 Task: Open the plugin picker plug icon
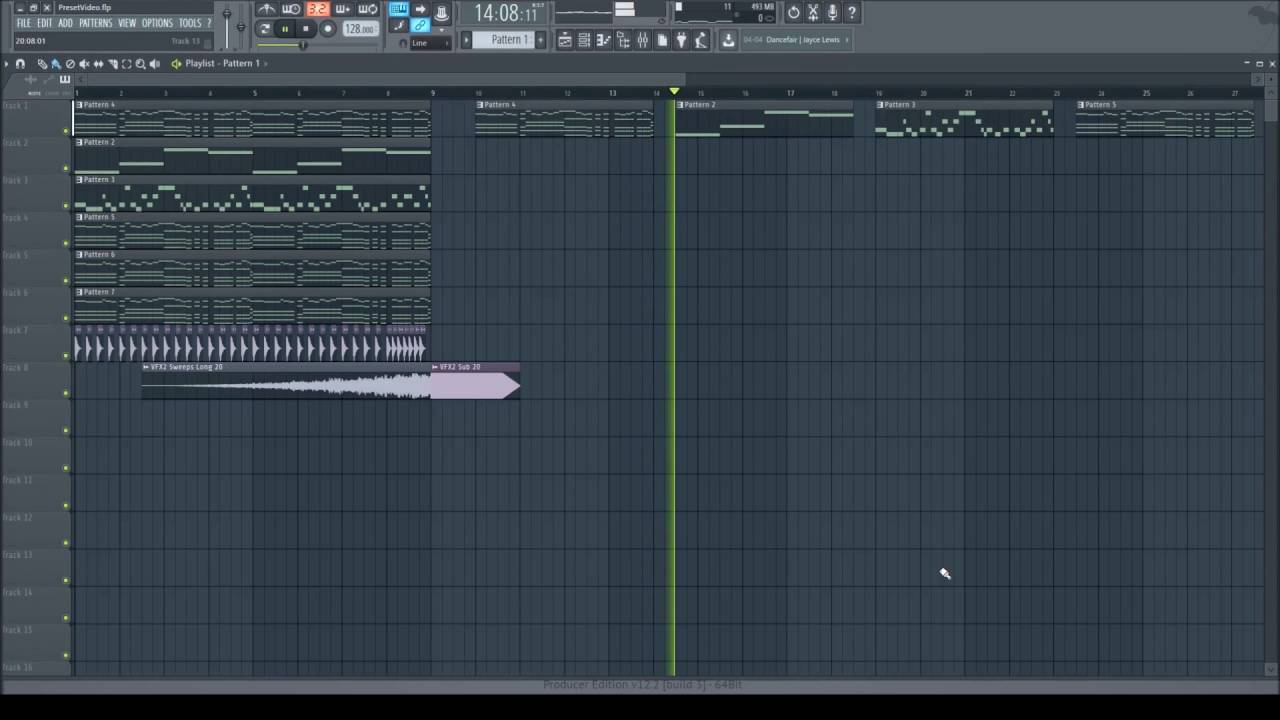(x=682, y=40)
